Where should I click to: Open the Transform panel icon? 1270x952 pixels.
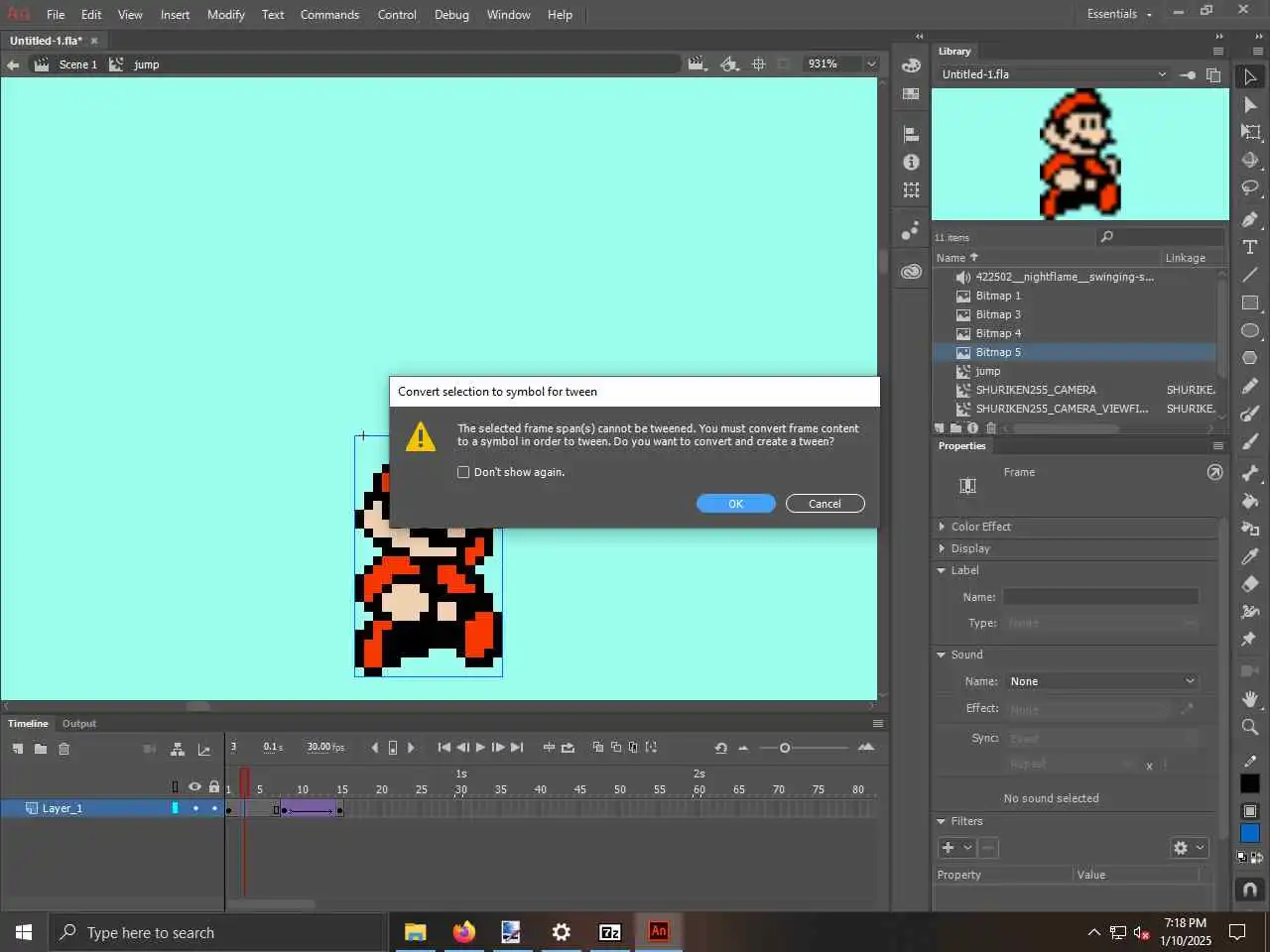click(911, 189)
